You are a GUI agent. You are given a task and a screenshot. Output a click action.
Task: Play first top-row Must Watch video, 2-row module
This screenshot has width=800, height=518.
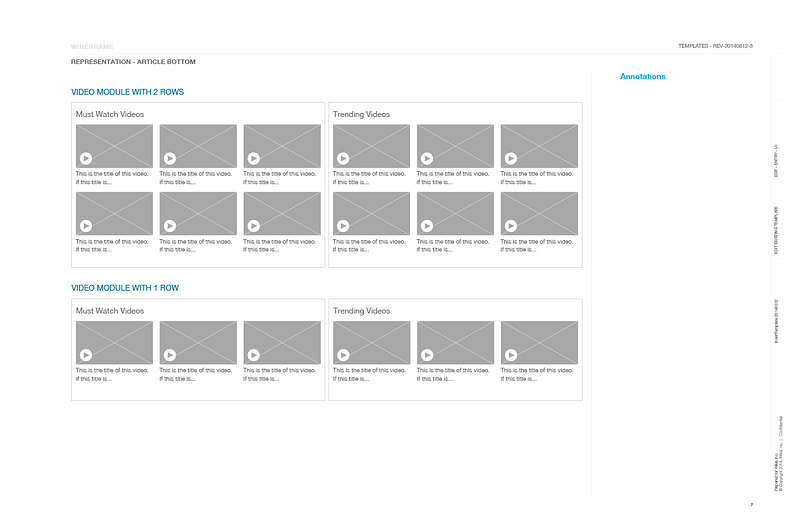(x=86, y=159)
